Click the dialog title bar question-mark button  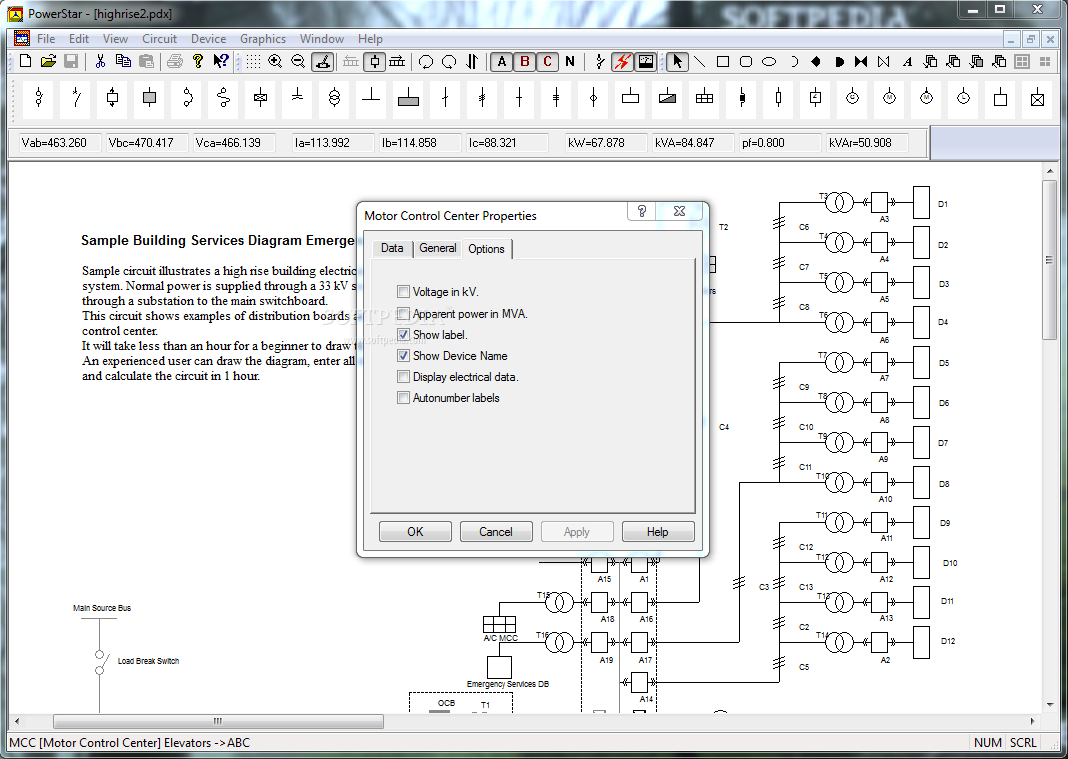click(642, 211)
